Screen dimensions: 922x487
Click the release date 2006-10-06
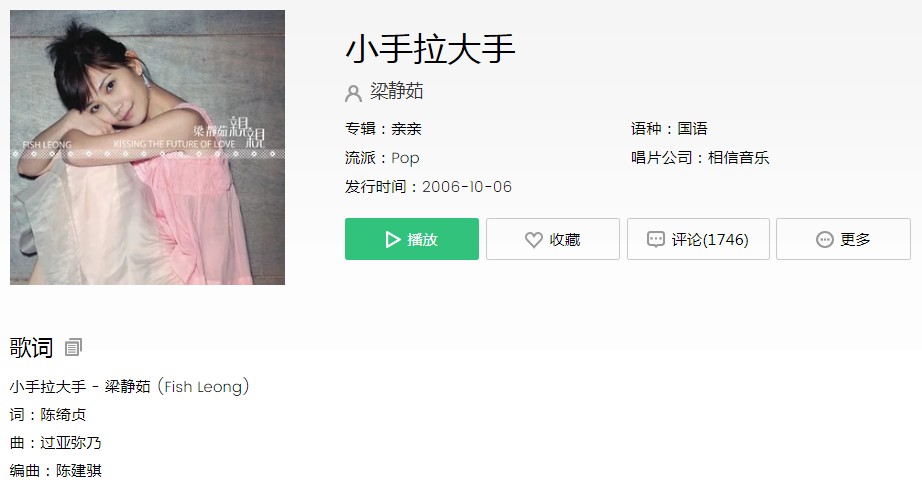click(x=467, y=187)
